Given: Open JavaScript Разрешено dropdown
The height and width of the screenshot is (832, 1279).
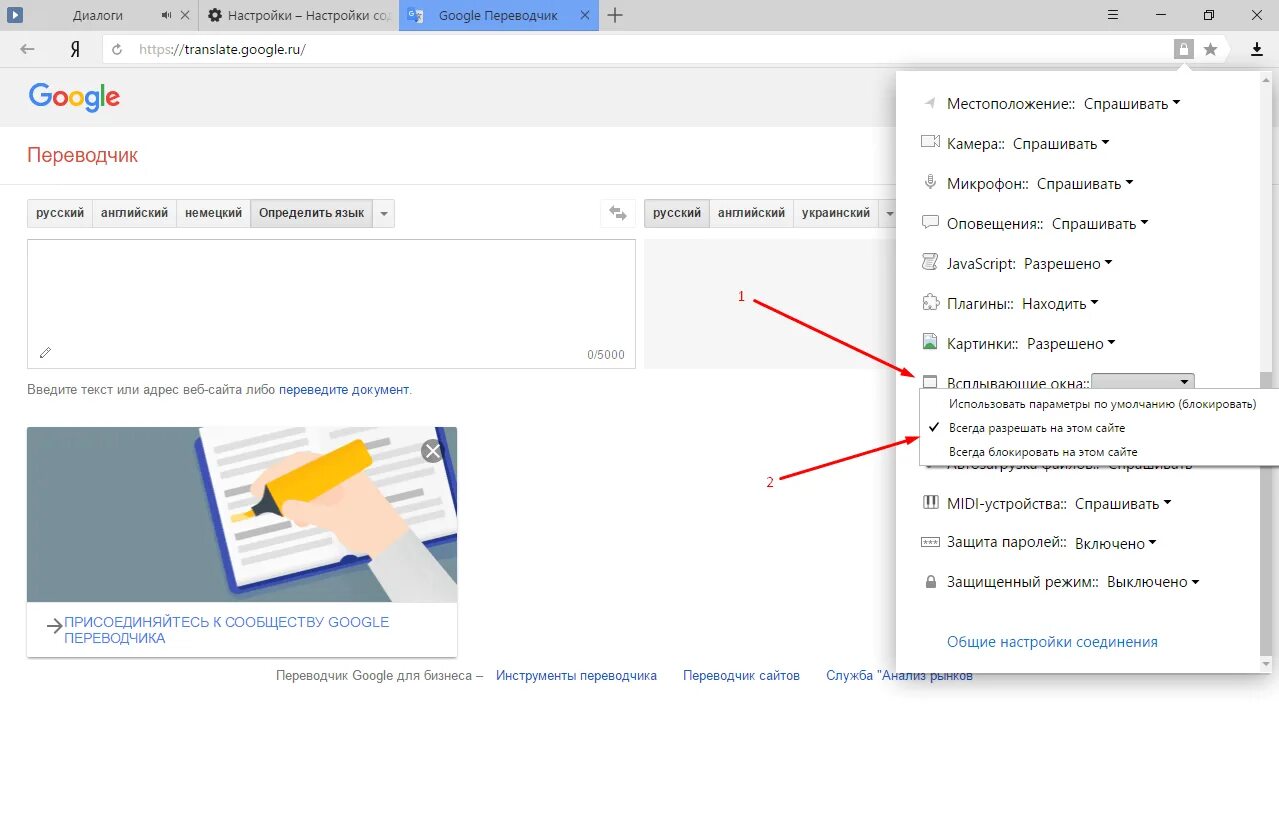Looking at the screenshot, I should click(1069, 263).
